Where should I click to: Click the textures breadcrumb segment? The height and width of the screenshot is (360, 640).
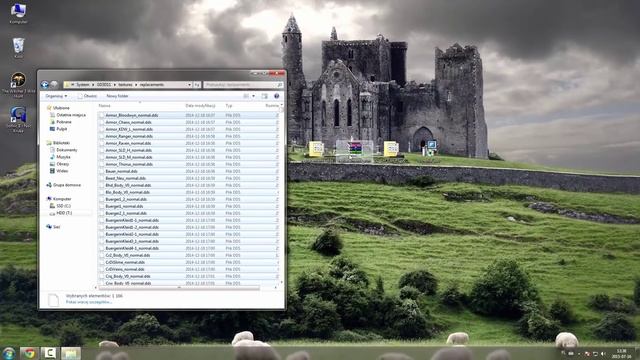coord(125,84)
